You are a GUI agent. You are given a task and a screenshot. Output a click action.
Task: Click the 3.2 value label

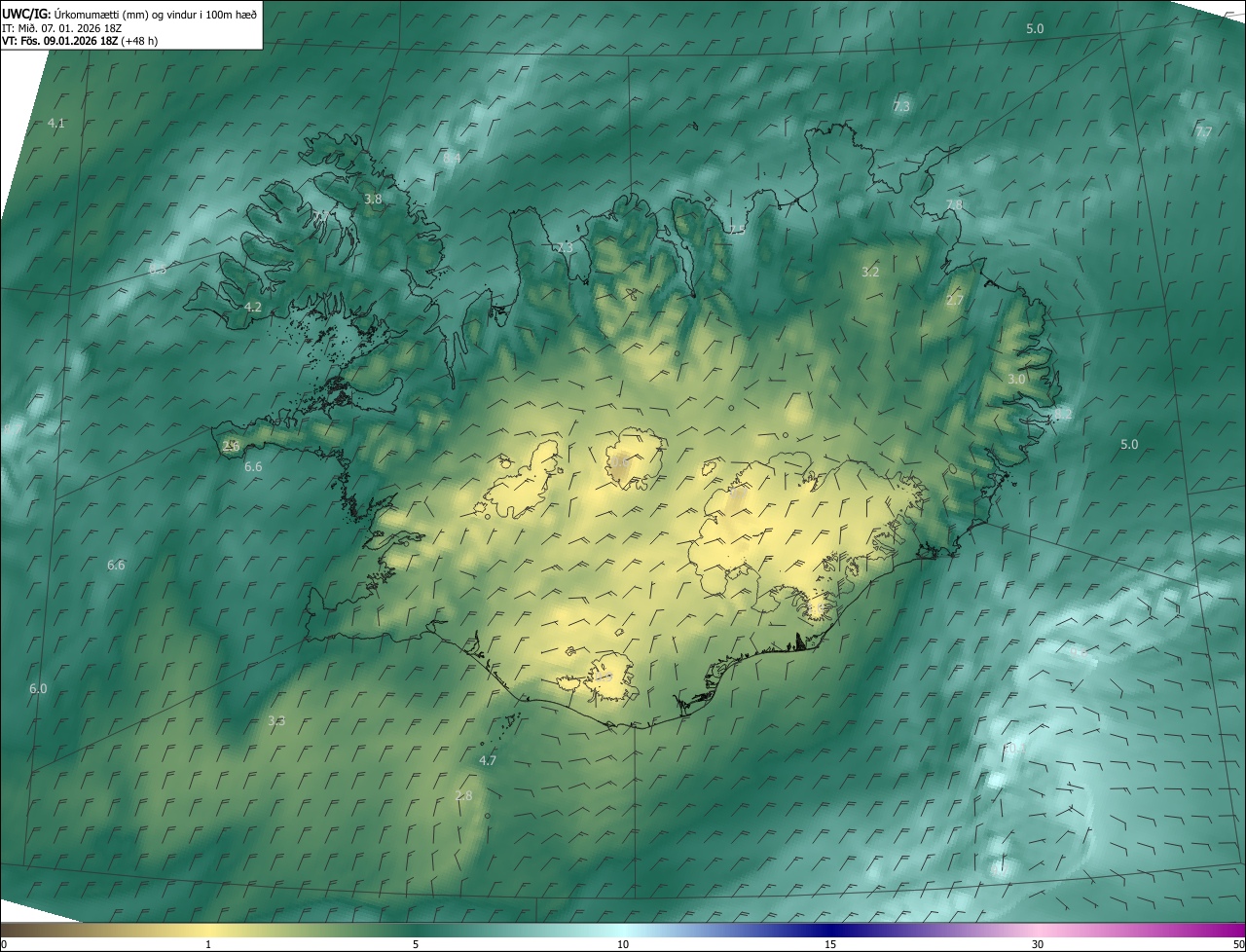tap(870, 273)
